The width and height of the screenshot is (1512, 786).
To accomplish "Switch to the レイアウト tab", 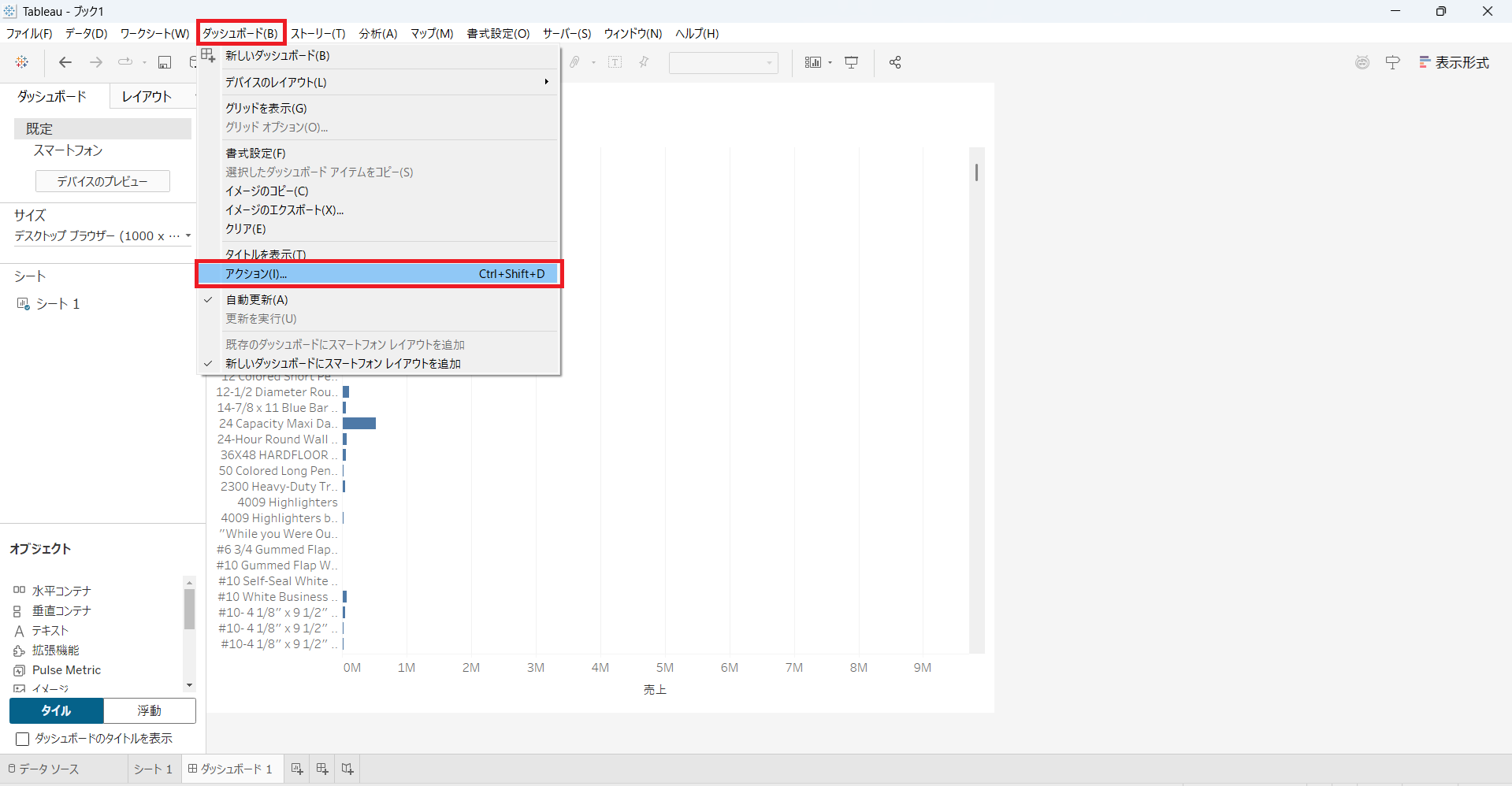I will pos(147,96).
